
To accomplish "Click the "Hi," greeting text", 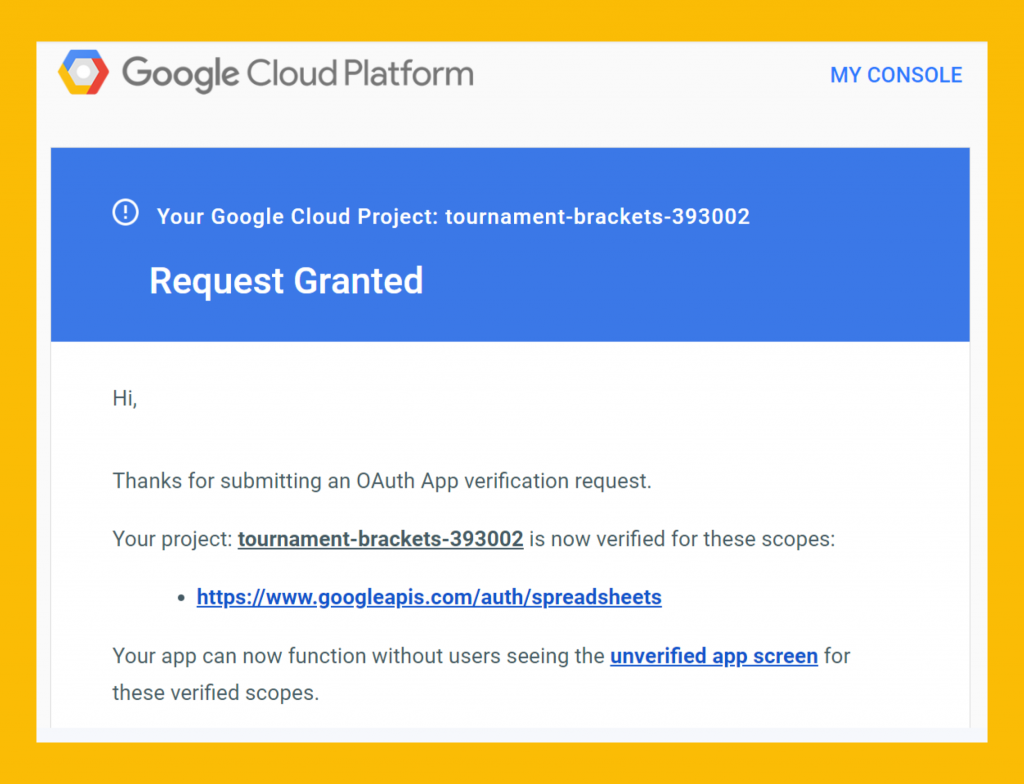I will click(125, 398).
